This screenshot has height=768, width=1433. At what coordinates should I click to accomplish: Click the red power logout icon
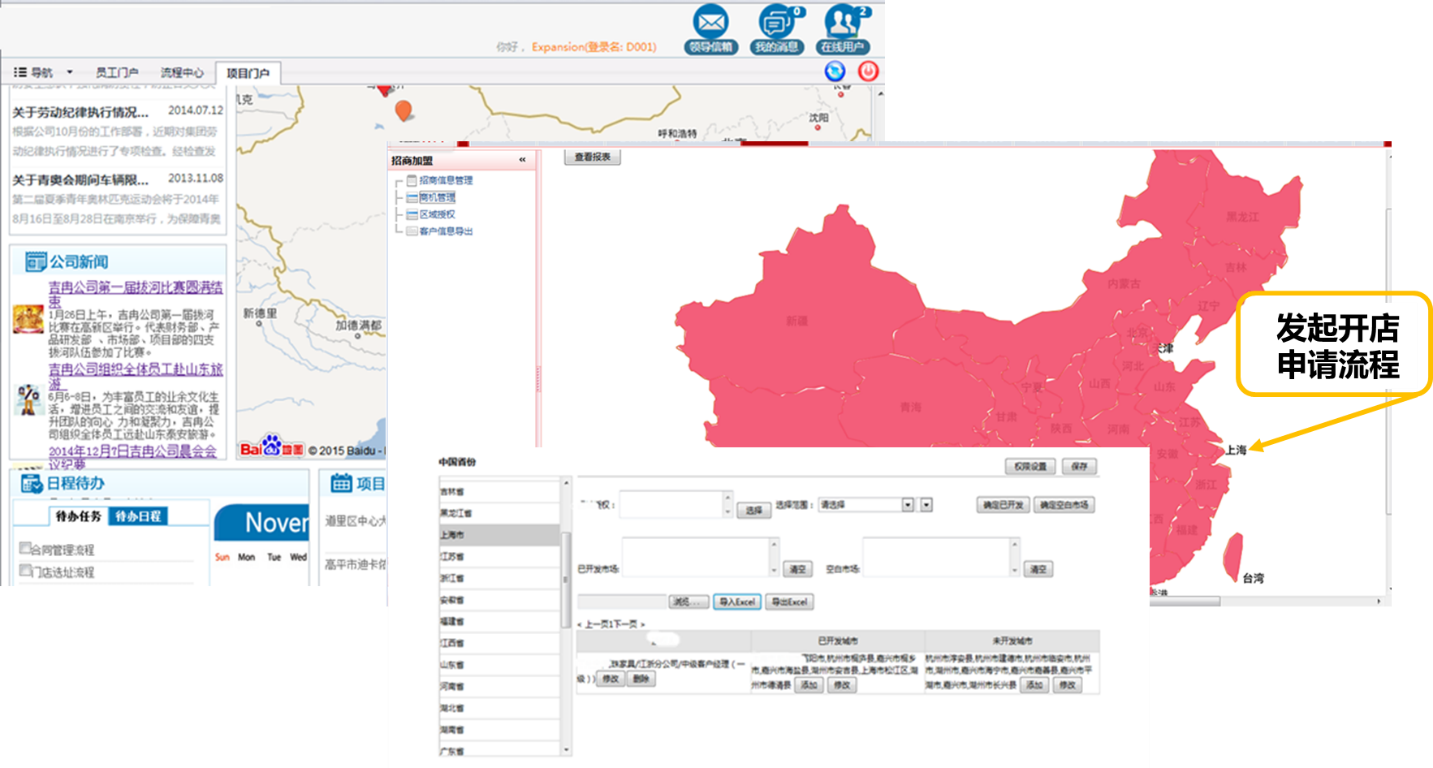click(868, 71)
